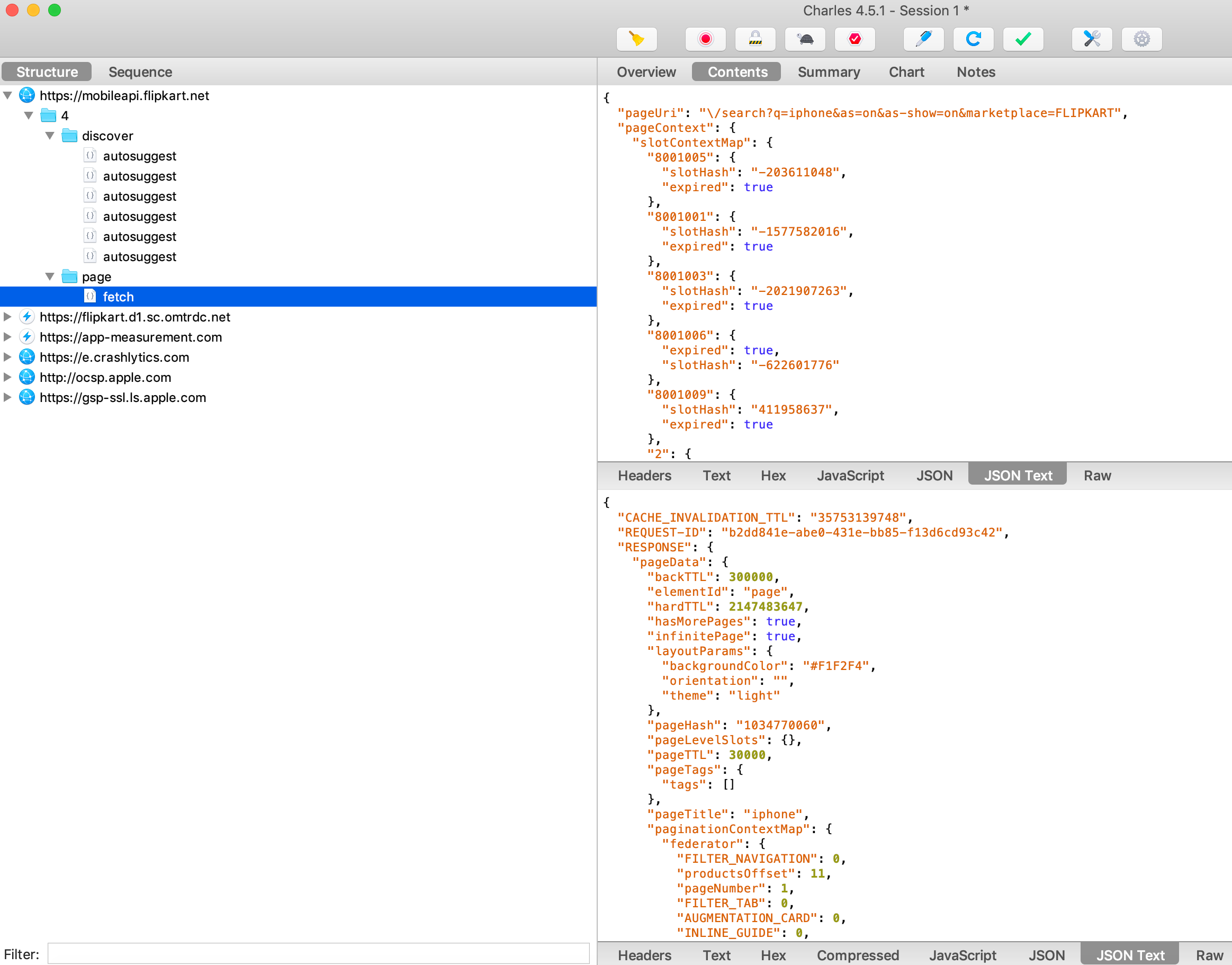Click the repeat request refresh icon
Screen dimensions: 1232x965
pyautogui.click(x=973, y=39)
